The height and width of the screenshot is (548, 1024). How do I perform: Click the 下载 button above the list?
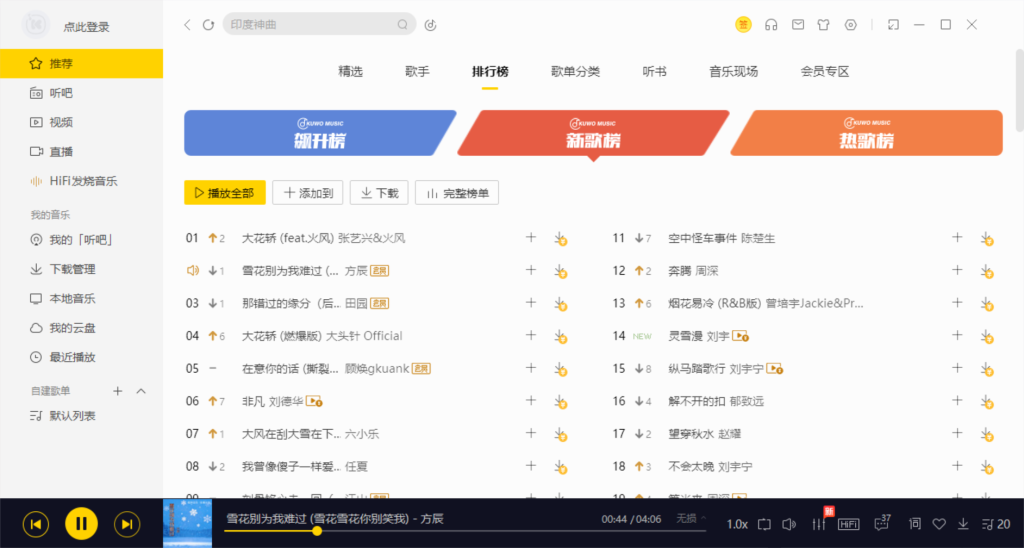[x=379, y=193]
